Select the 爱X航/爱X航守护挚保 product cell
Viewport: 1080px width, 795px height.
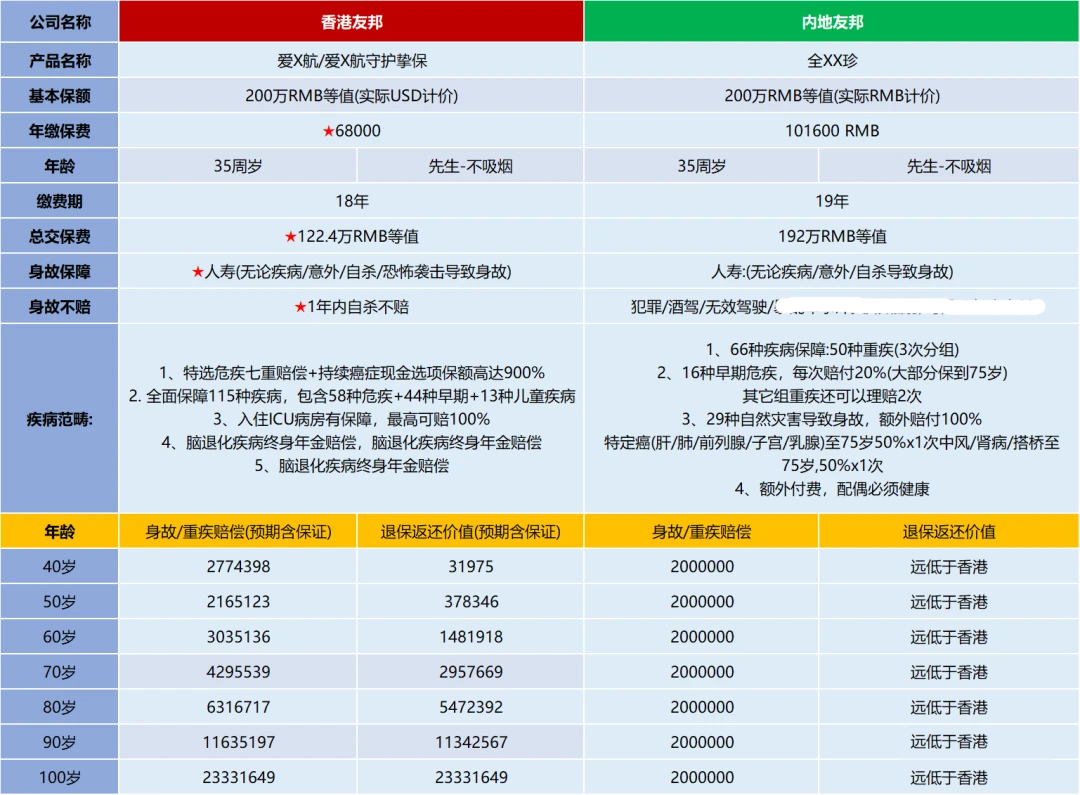[x=352, y=61]
